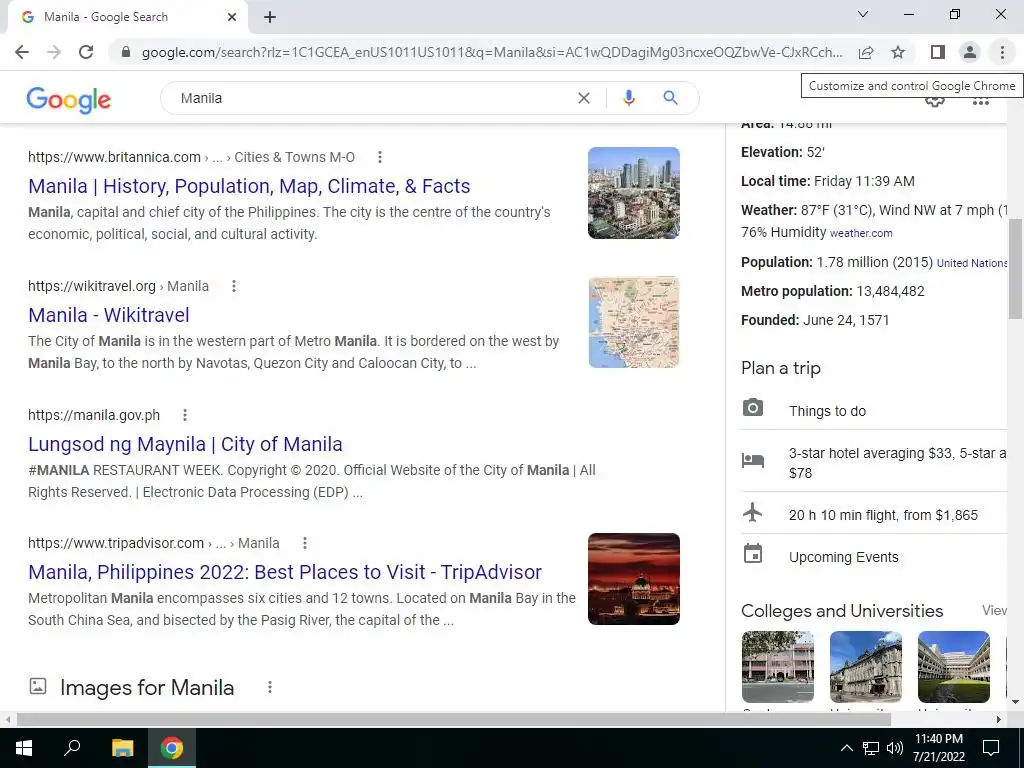
Task: Close the Manila - Google Search tab
Action: click(232, 17)
